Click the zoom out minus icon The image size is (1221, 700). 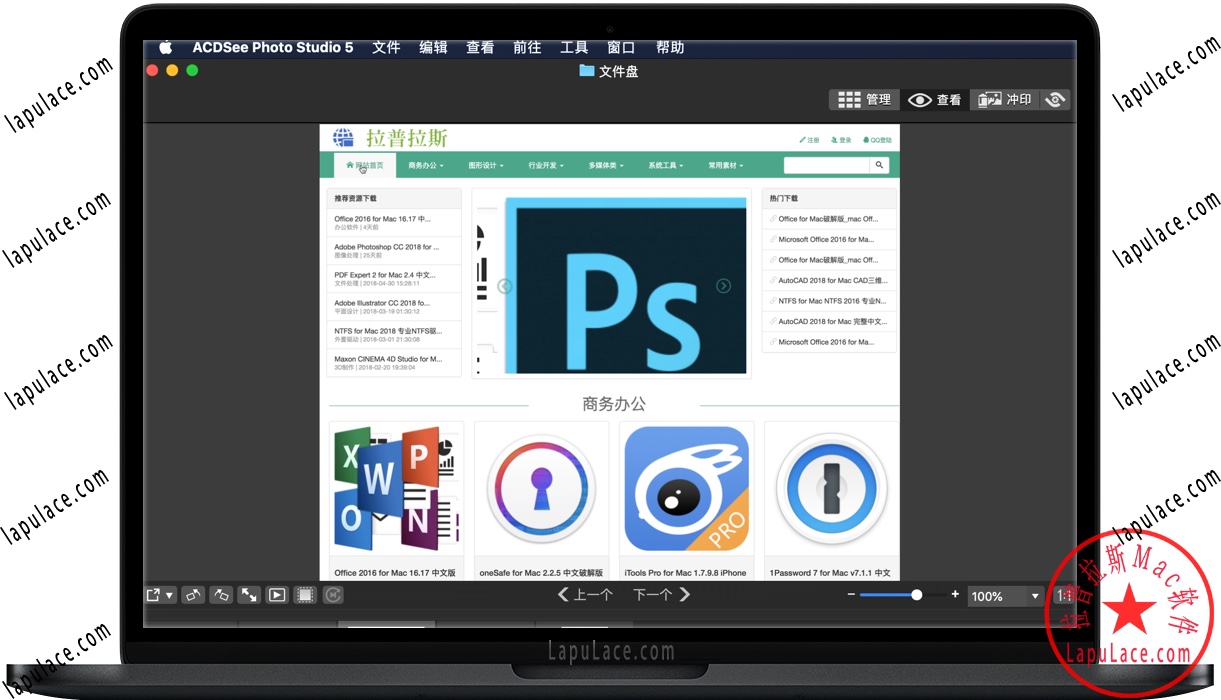pyautogui.click(x=851, y=595)
